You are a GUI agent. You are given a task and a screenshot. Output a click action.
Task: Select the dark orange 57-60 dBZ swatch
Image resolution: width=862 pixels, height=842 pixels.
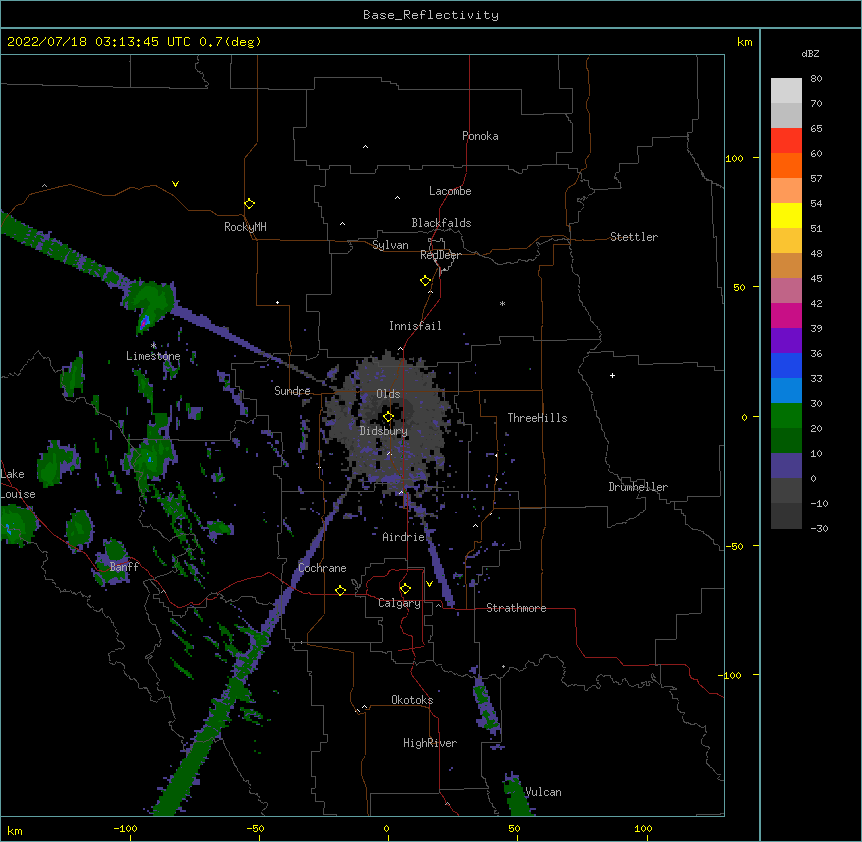[x=786, y=165]
